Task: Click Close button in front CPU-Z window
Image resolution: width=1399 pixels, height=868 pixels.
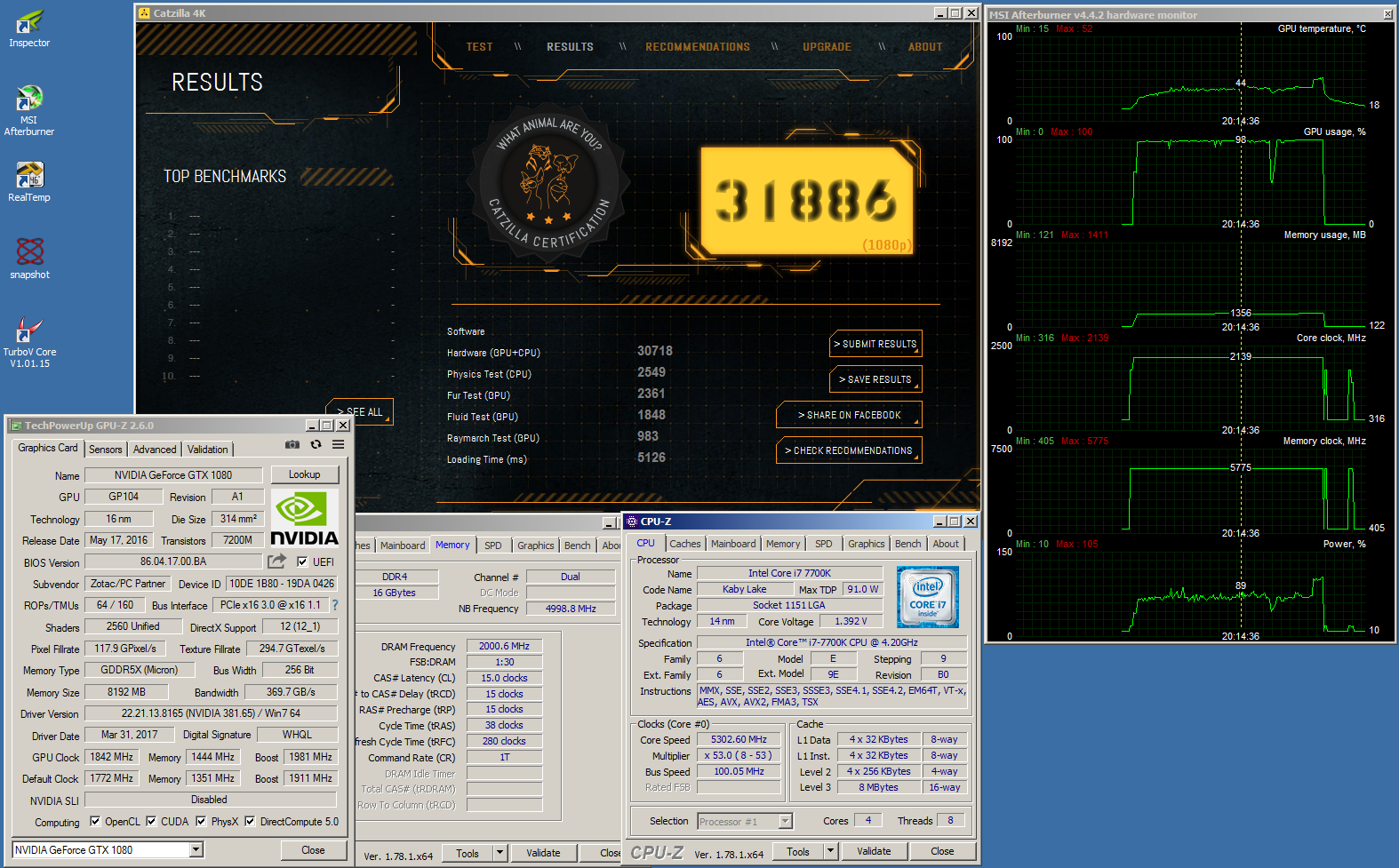Action: (942, 851)
